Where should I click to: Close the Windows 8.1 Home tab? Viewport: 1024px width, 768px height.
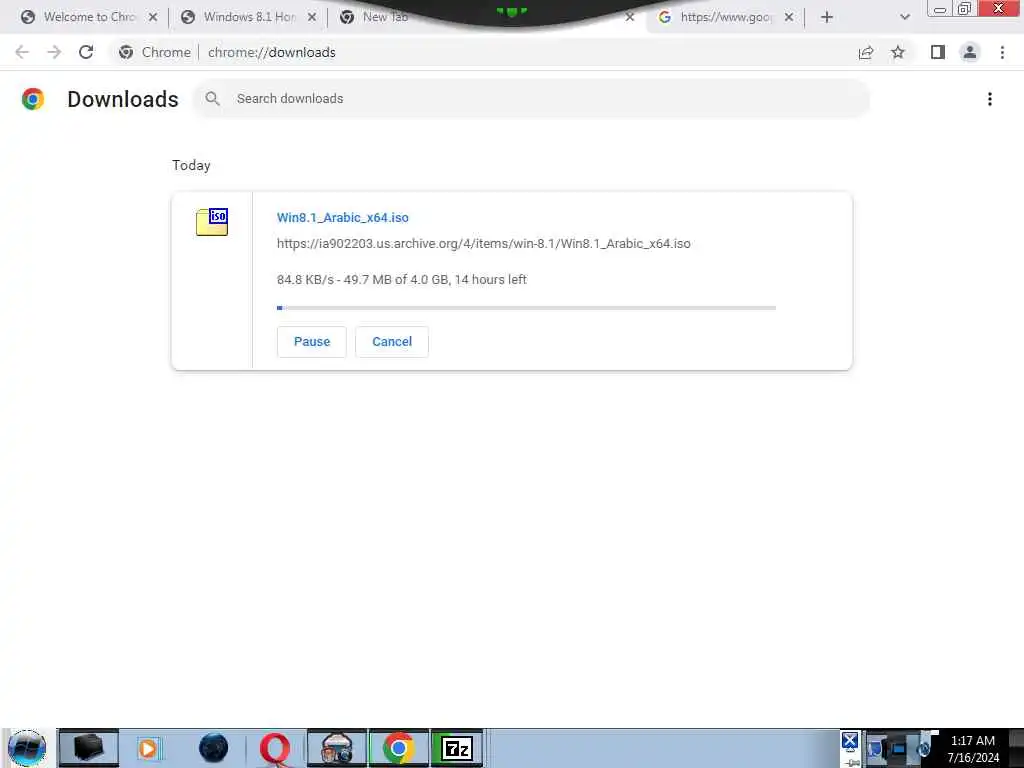(312, 17)
